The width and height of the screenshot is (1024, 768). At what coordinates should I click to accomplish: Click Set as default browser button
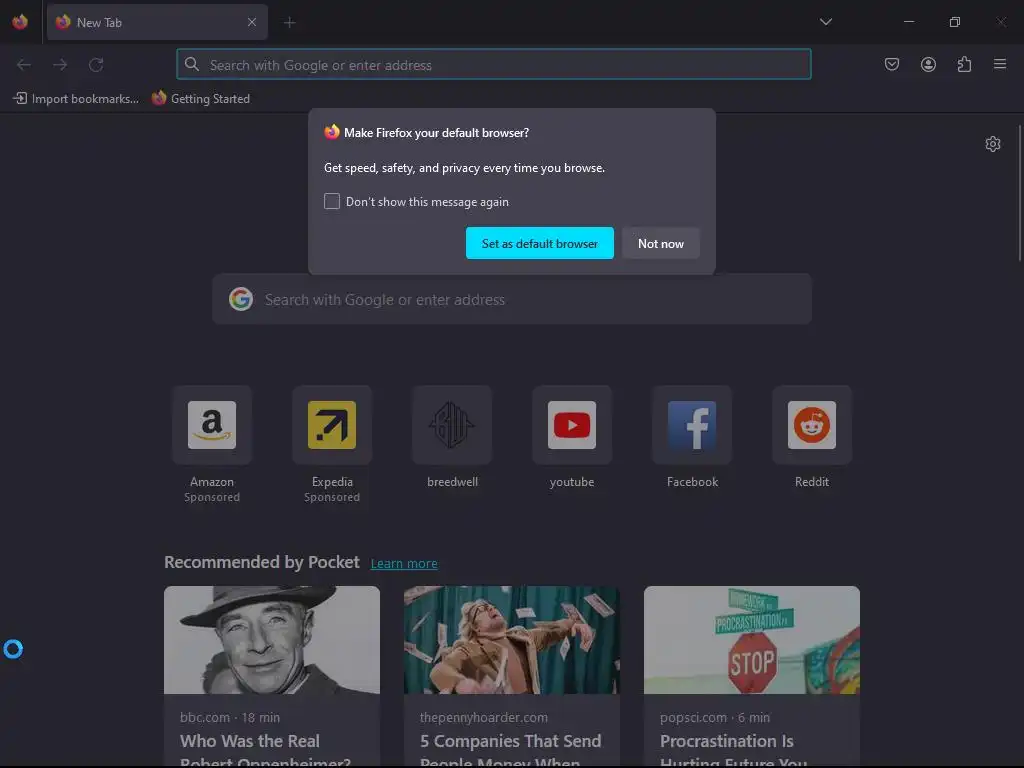(x=539, y=243)
